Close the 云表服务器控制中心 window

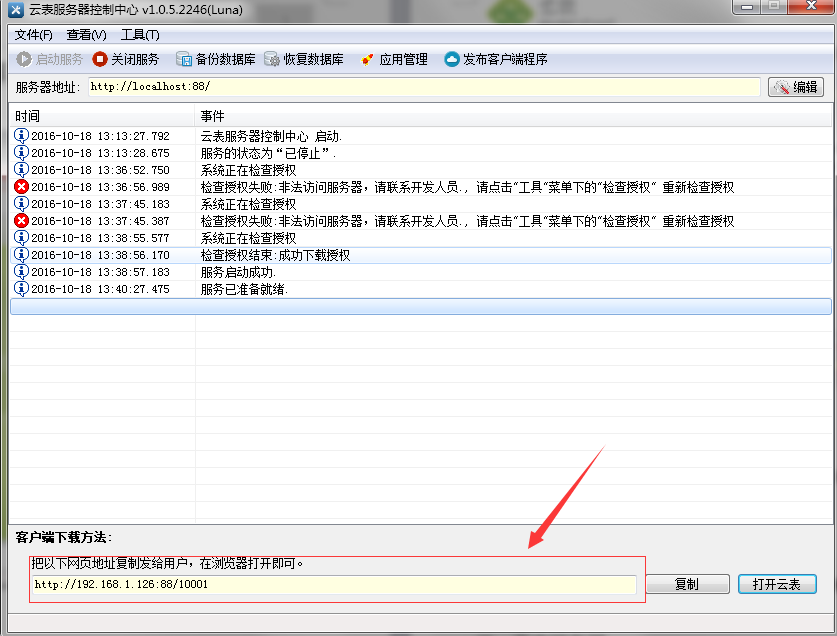(811, 6)
